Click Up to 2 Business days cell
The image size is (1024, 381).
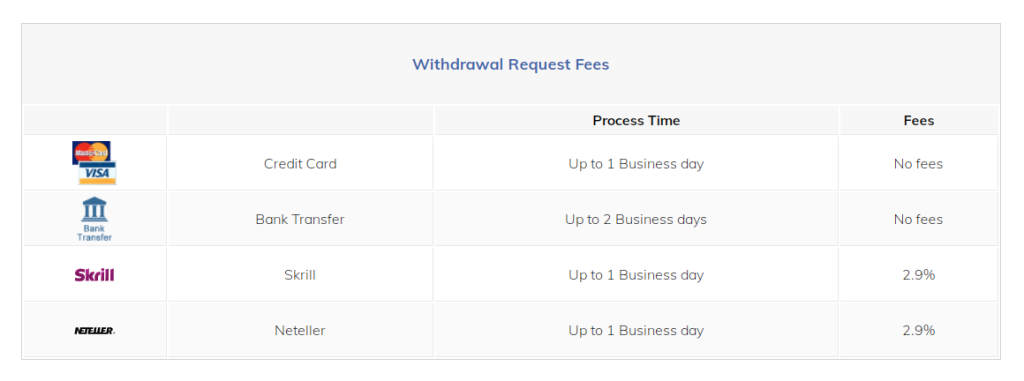coord(636,220)
